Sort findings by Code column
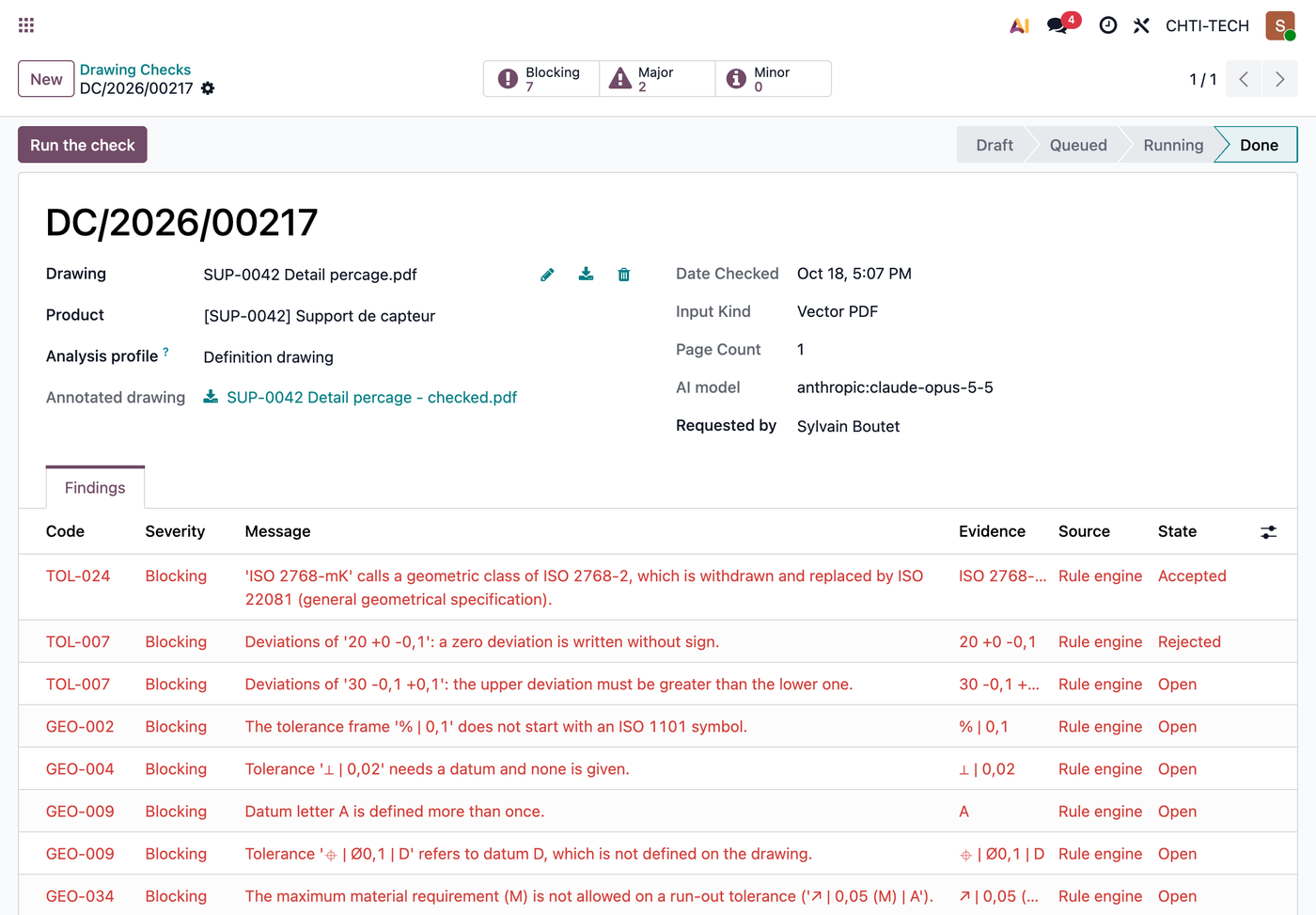Image resolution: width=1316 pixels, height=915 pixels. pos(65,531)
